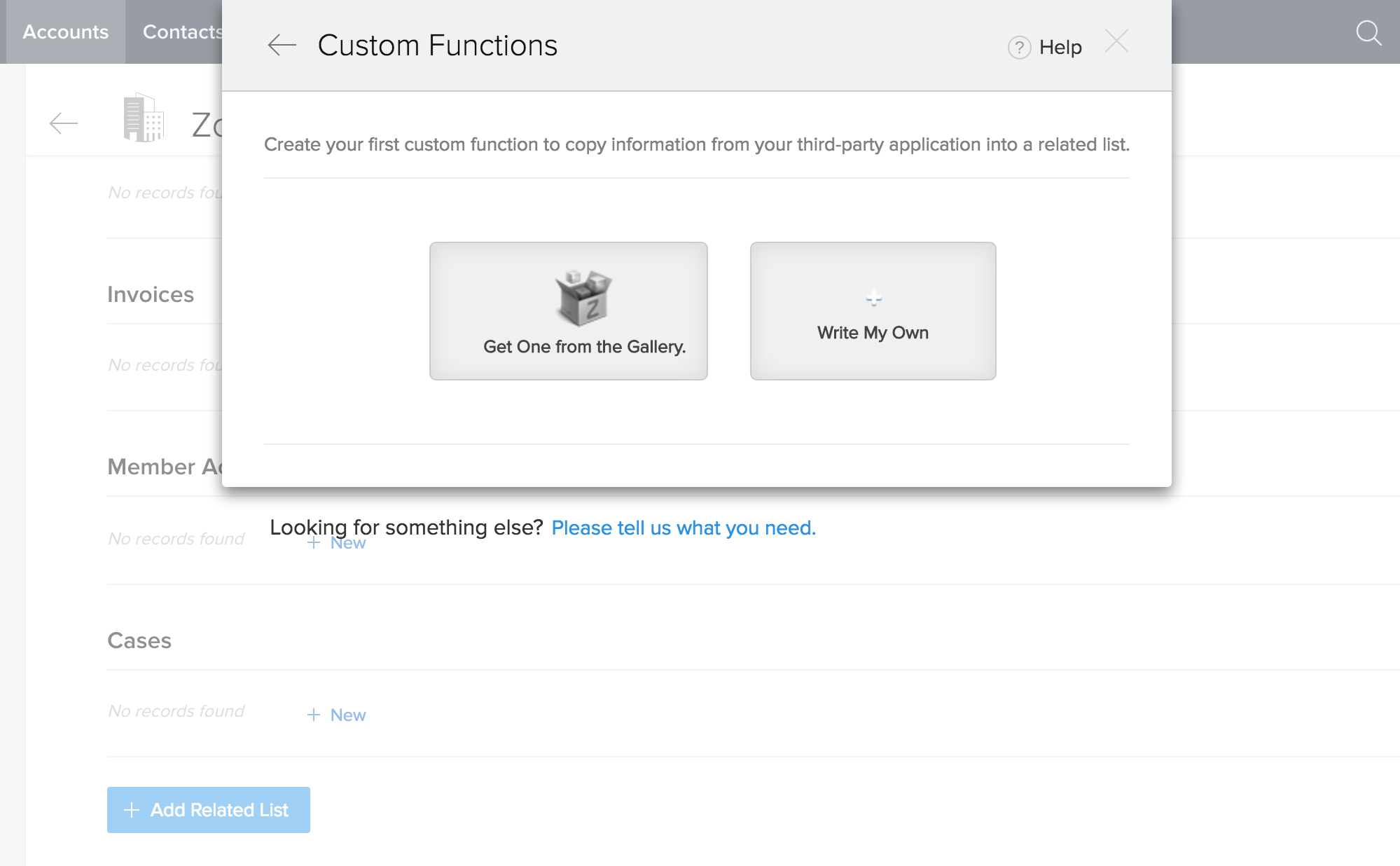Click the plus icon above Write My Own
The height and width of the screenshot is (866, 1400).
[873, 299]
